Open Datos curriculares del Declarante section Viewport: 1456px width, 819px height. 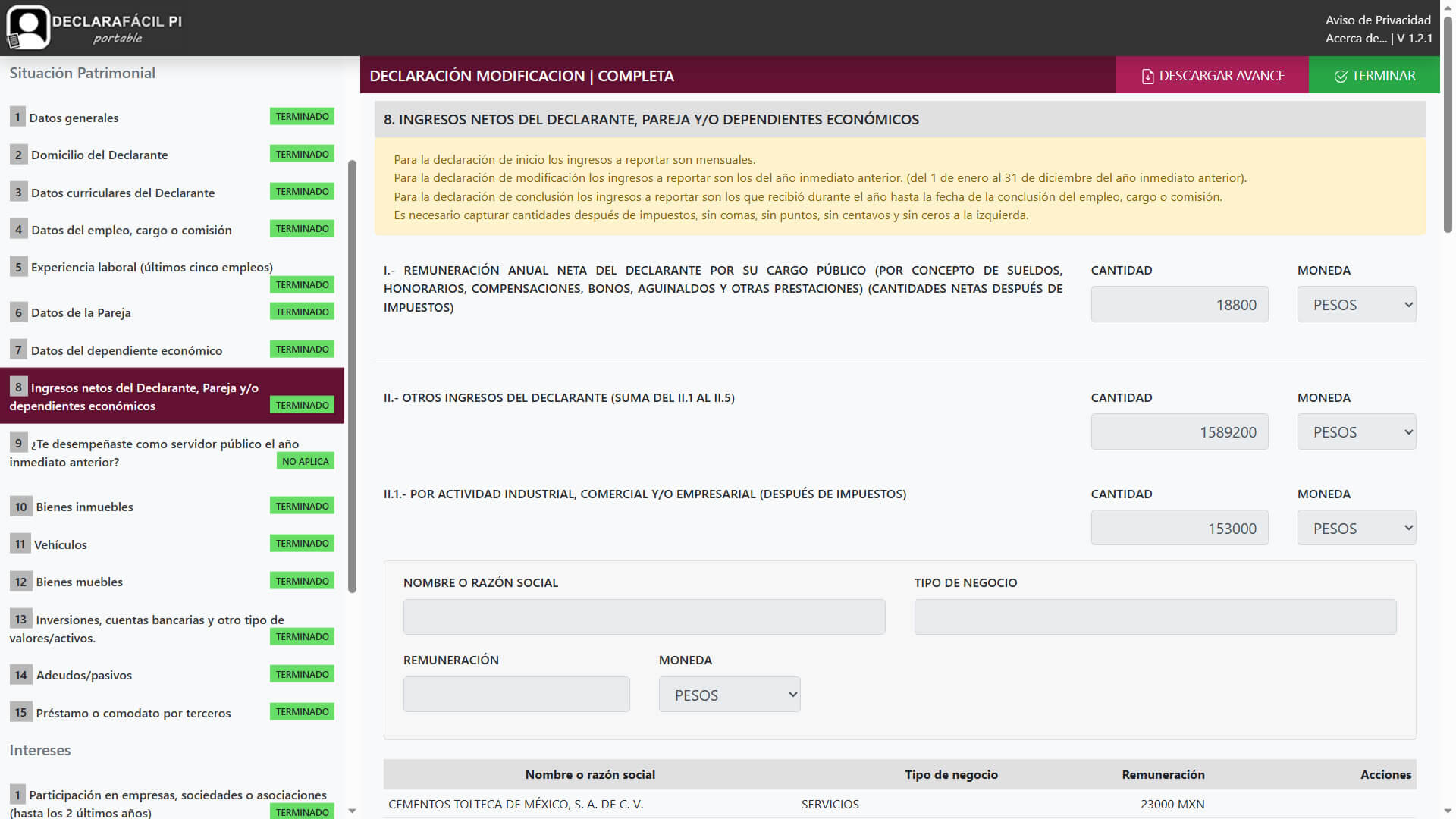(172, 192)
